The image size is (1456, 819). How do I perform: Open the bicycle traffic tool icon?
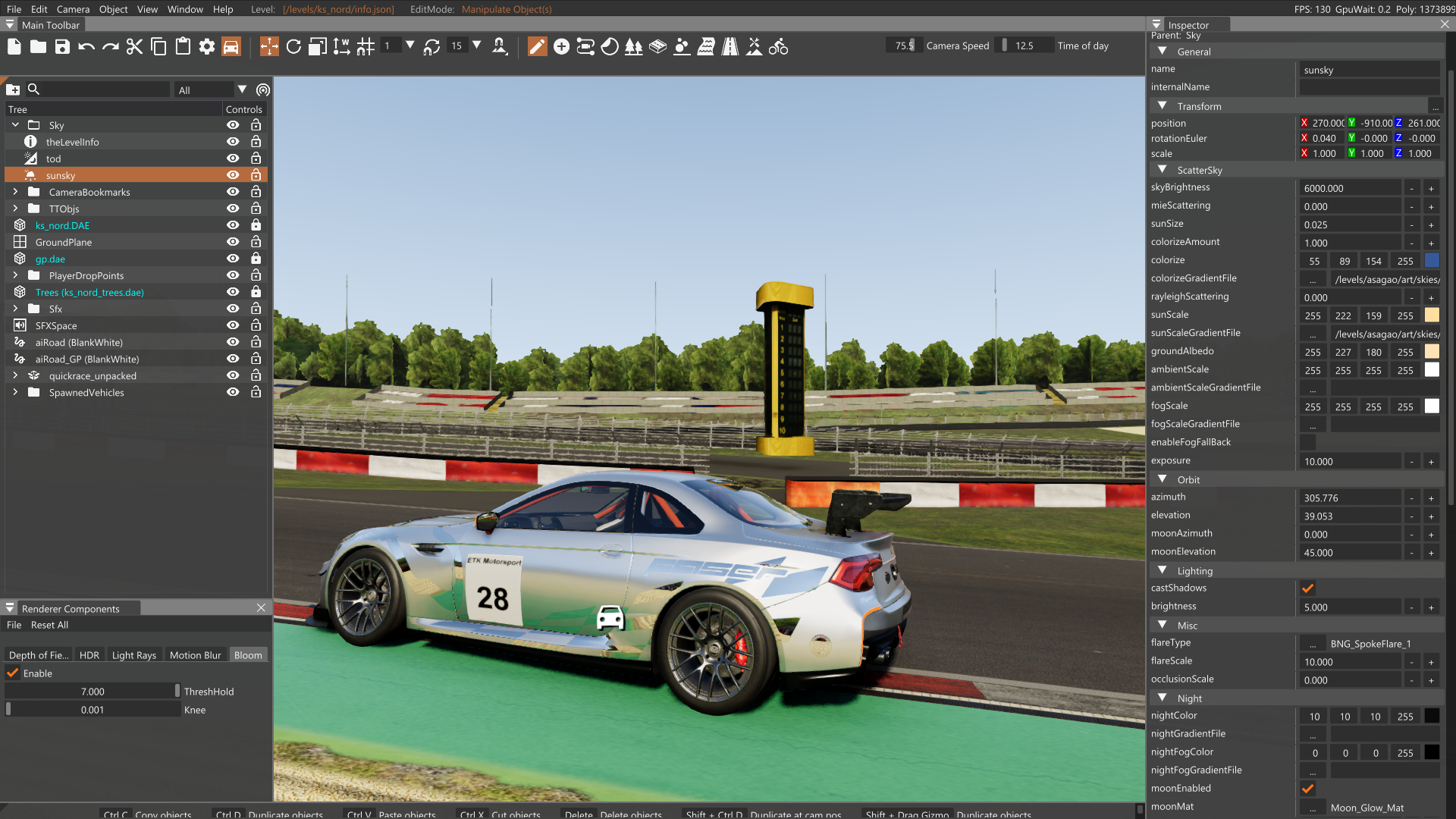[x=778, y=47]
